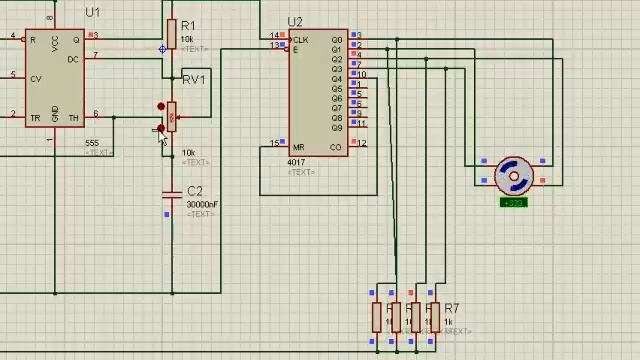Click the lower red actuator dot on RV1
Image resolution: width=640 pixels, height=360 pixels.
161,128
